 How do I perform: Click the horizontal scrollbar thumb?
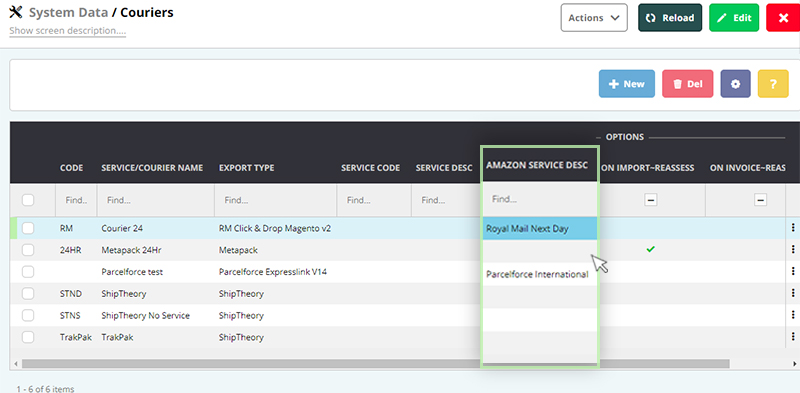click(376, 363)
